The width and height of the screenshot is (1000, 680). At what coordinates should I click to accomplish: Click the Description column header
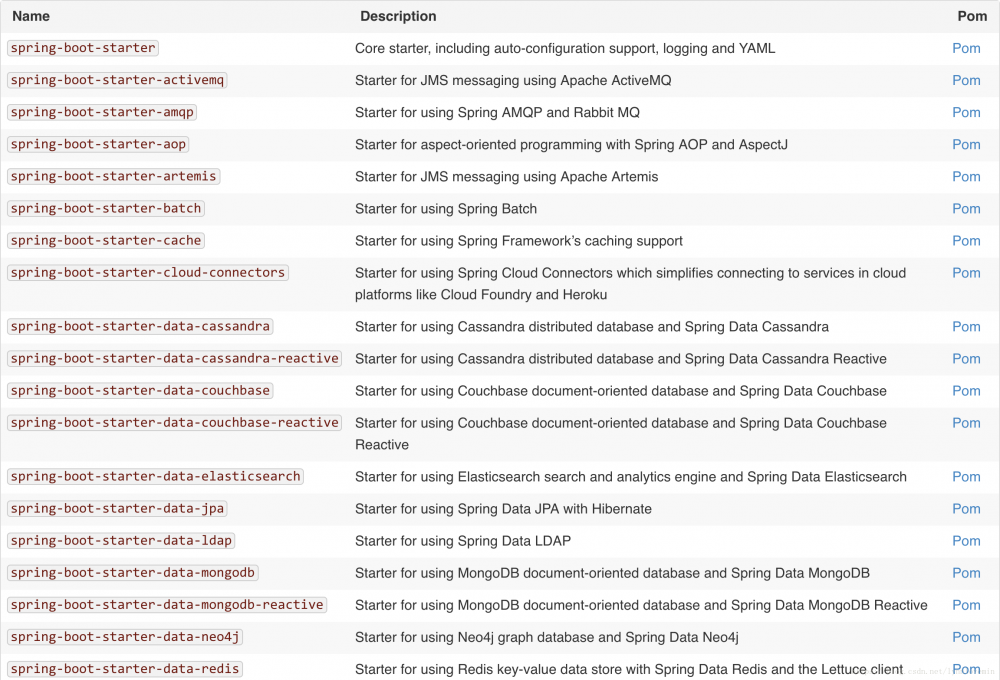[x=398, y=16]
